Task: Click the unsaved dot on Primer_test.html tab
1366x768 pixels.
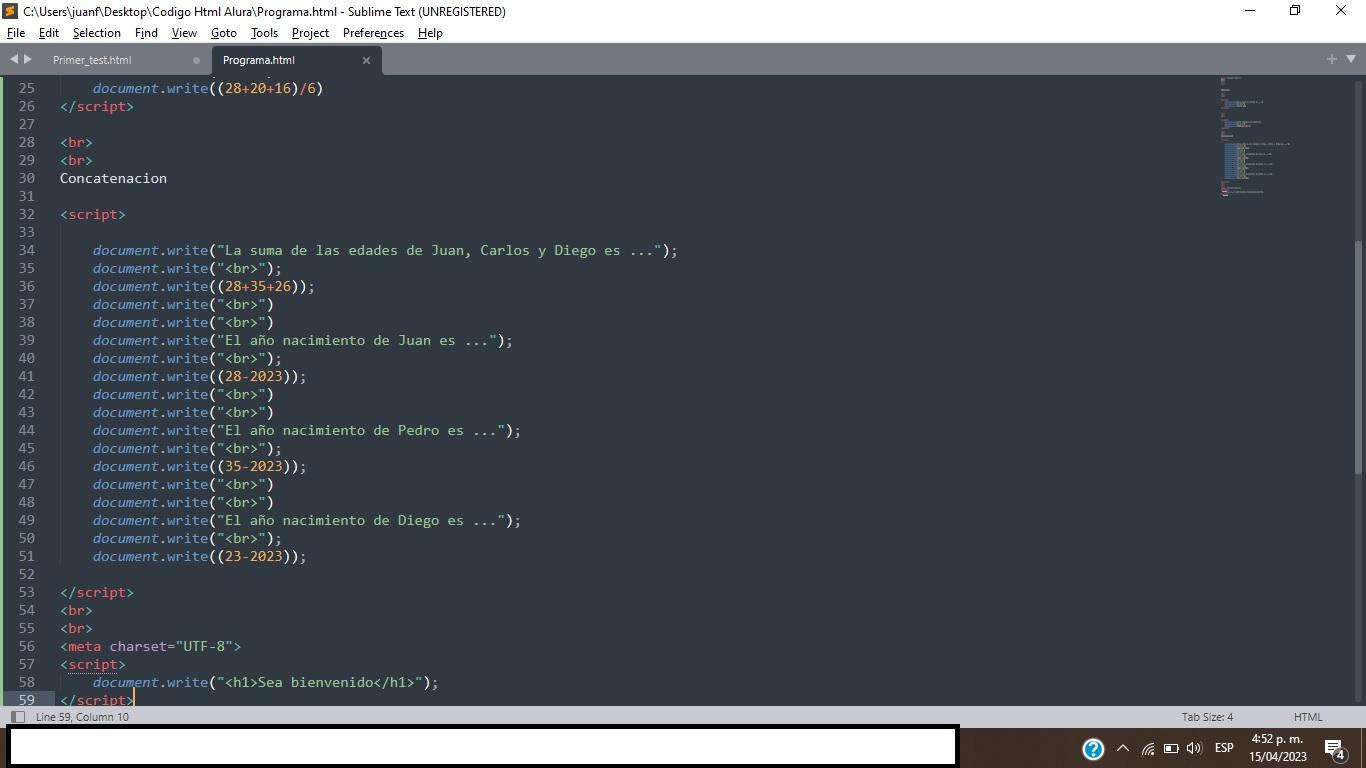Action: coord(196,60)
